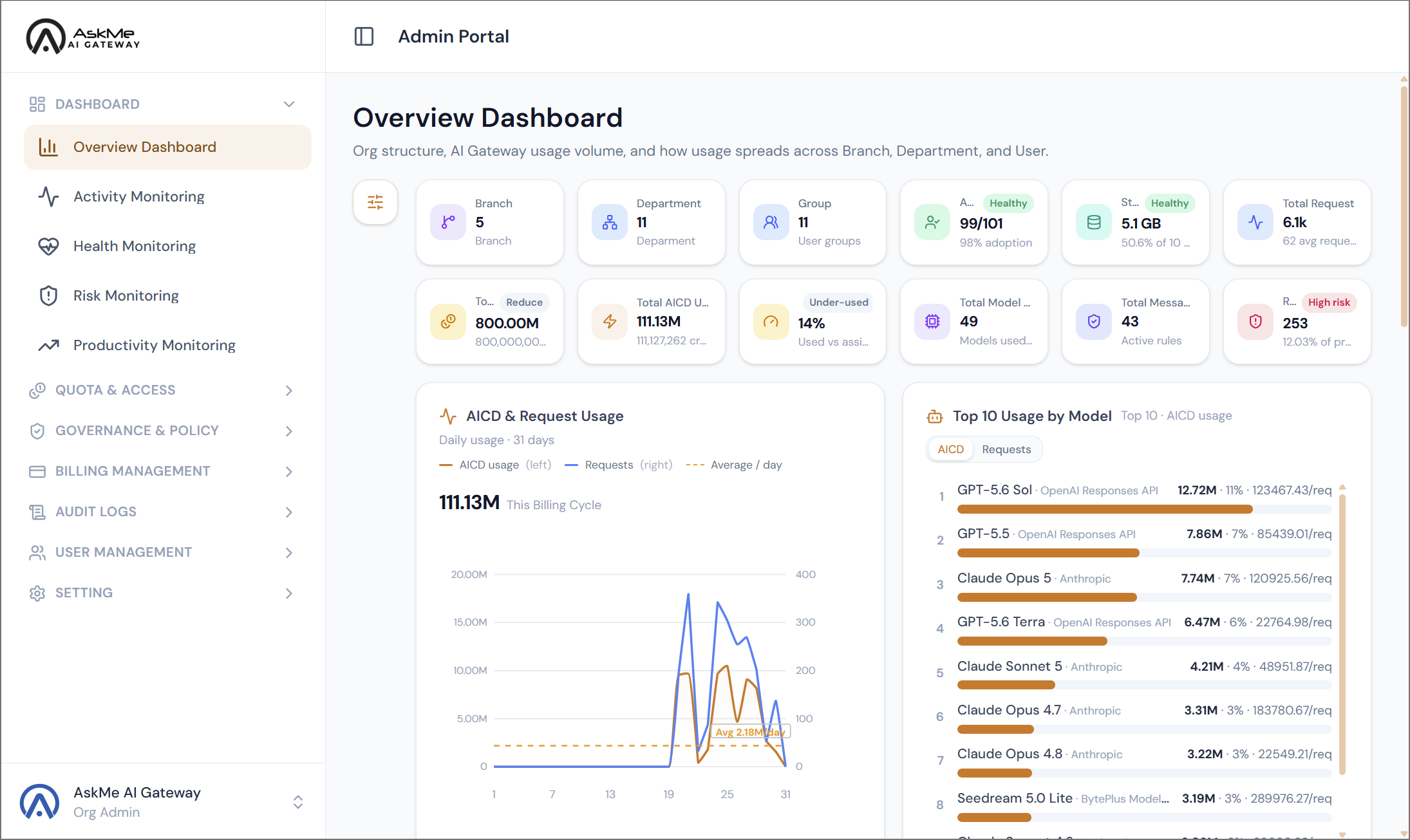This screenshot has height=840, width=1410.
Task: Click the Branch card icon
Action: tap(448, 222)
